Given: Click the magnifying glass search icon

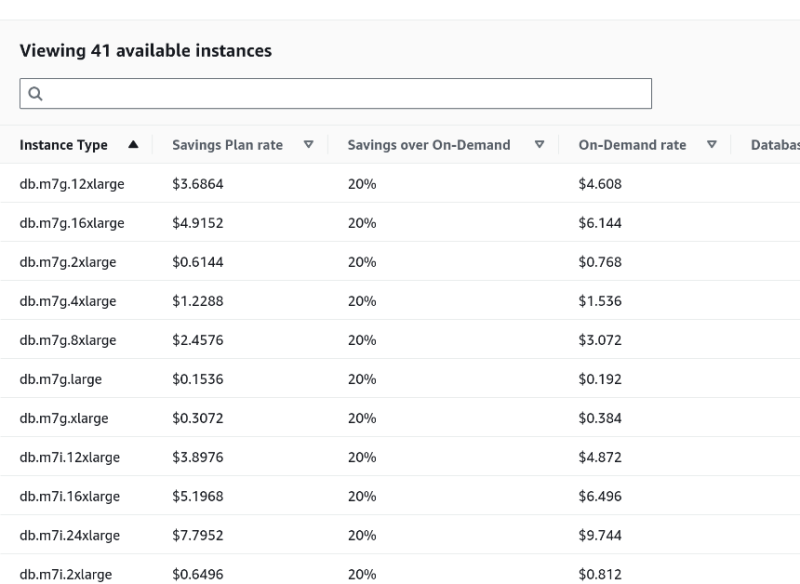Looking at the screenshot, I should [35, 94].
